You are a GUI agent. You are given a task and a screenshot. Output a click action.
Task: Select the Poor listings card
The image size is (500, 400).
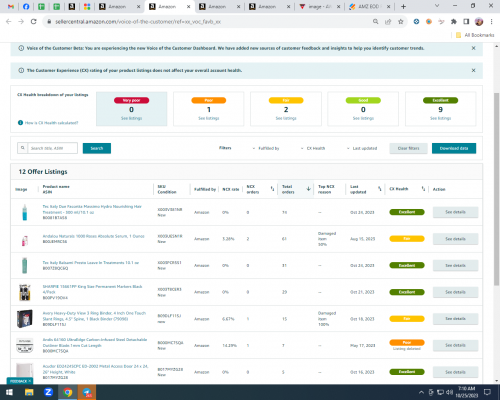[209, 109]
